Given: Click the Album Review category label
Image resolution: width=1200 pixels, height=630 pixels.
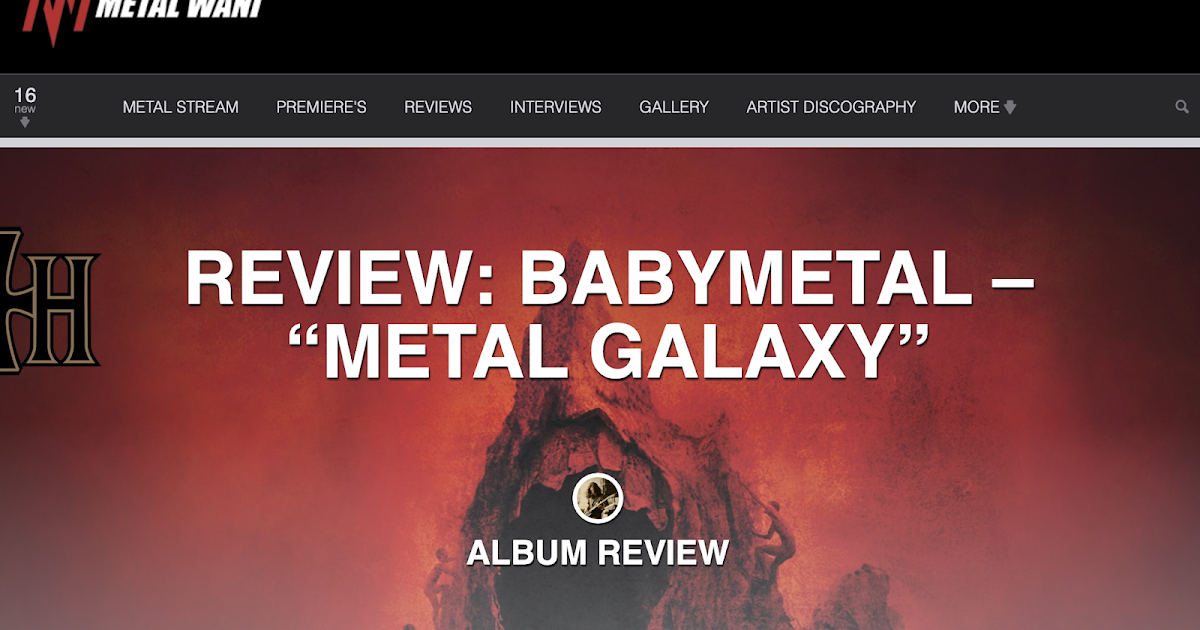Looking at the screenshot, I should click(x=598, y=552).
